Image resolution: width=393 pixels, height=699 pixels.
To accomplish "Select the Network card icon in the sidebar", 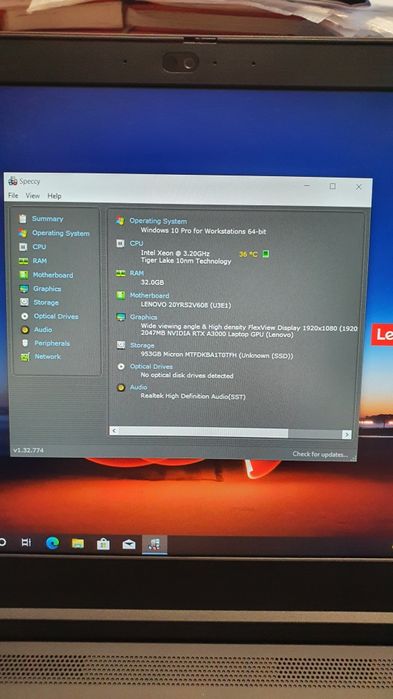I will point(25,357).
